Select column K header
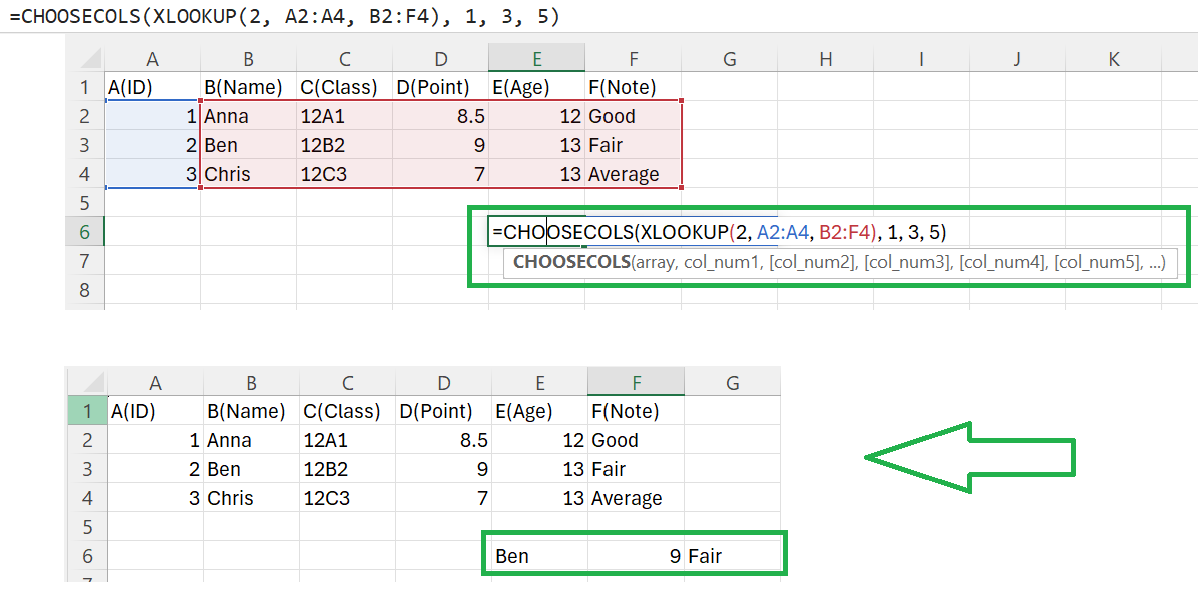This screenshot has height=597, width=1198. click(x=1113, y=59)
